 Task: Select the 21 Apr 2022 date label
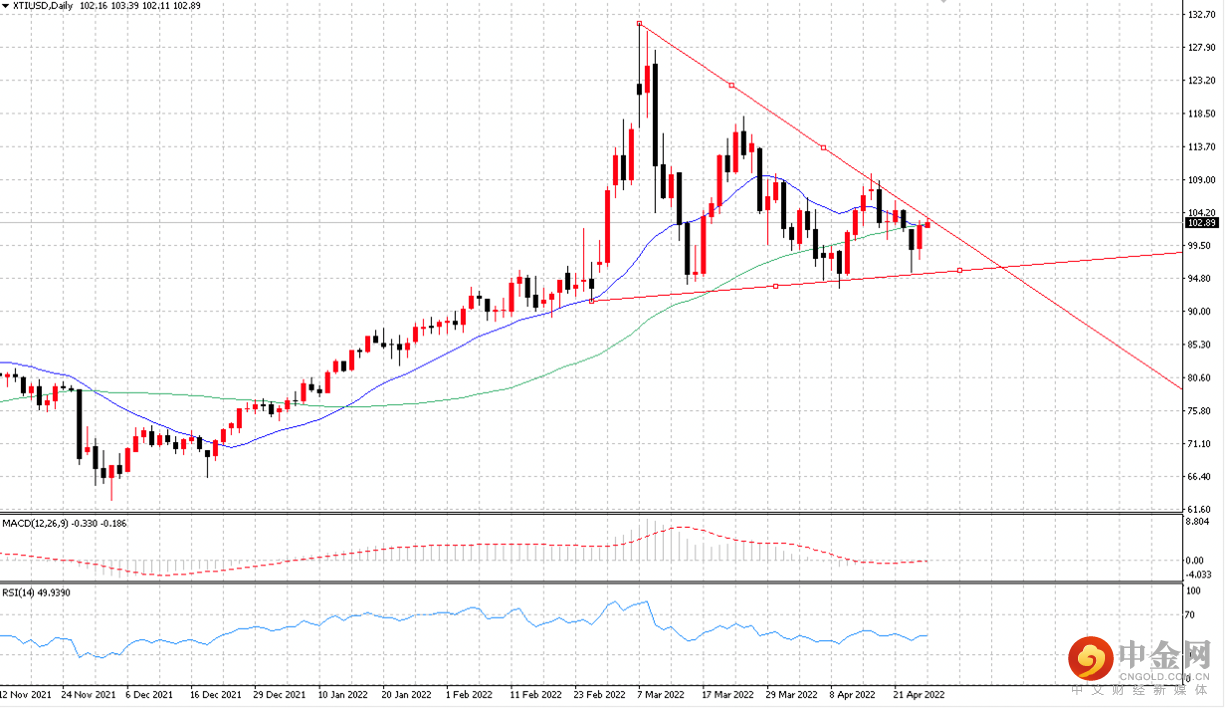click(918, 693)
